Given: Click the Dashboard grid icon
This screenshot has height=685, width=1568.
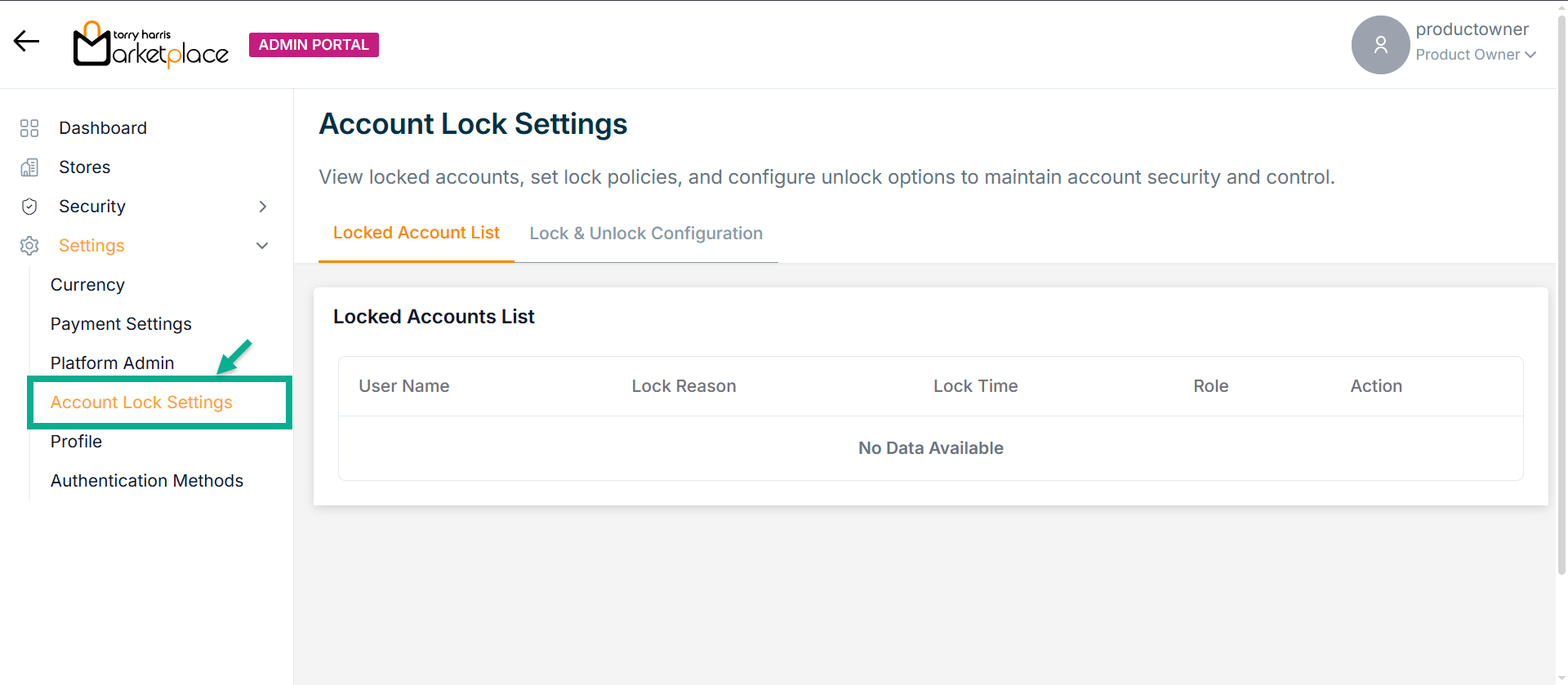Looking at the screenshot, I should [x=29, y=128].
